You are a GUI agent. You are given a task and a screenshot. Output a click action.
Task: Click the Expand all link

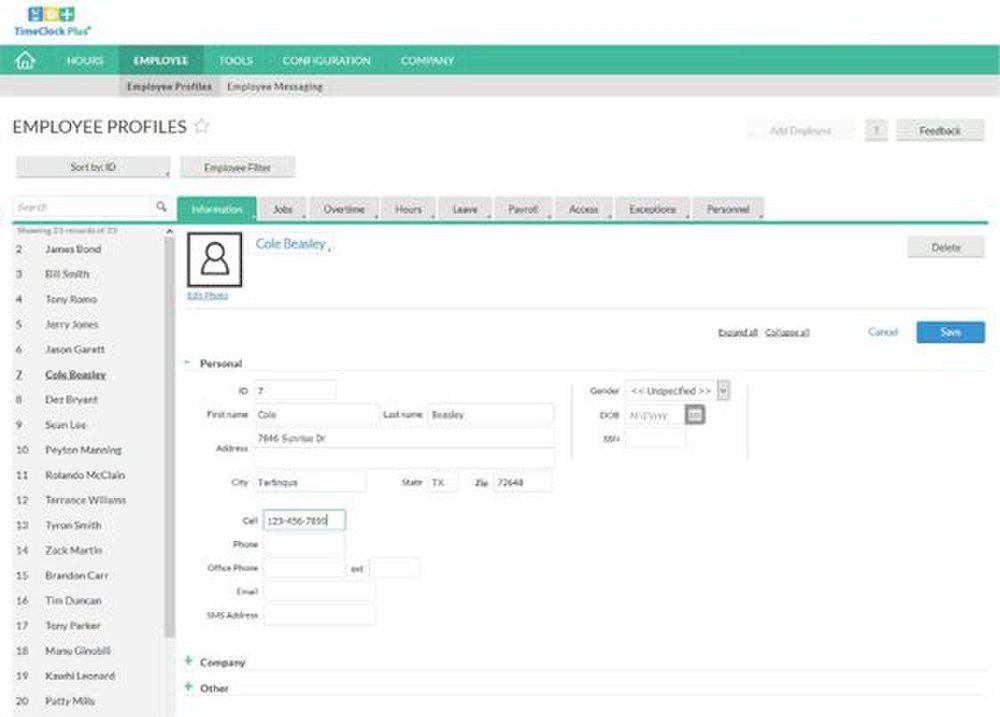click(737, 331)
